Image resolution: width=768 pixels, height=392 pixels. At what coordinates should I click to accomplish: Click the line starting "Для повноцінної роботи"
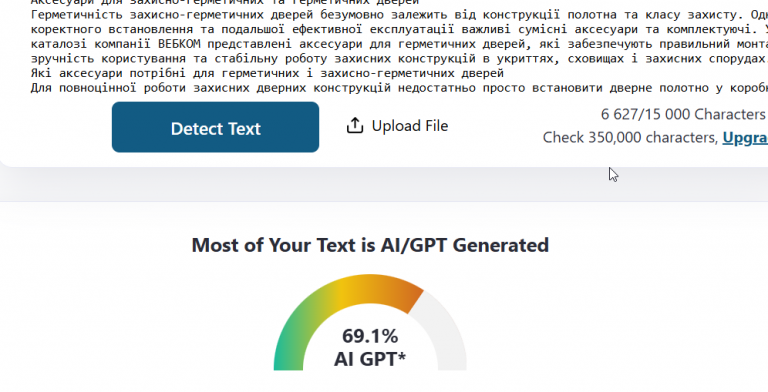click(399, 88)
